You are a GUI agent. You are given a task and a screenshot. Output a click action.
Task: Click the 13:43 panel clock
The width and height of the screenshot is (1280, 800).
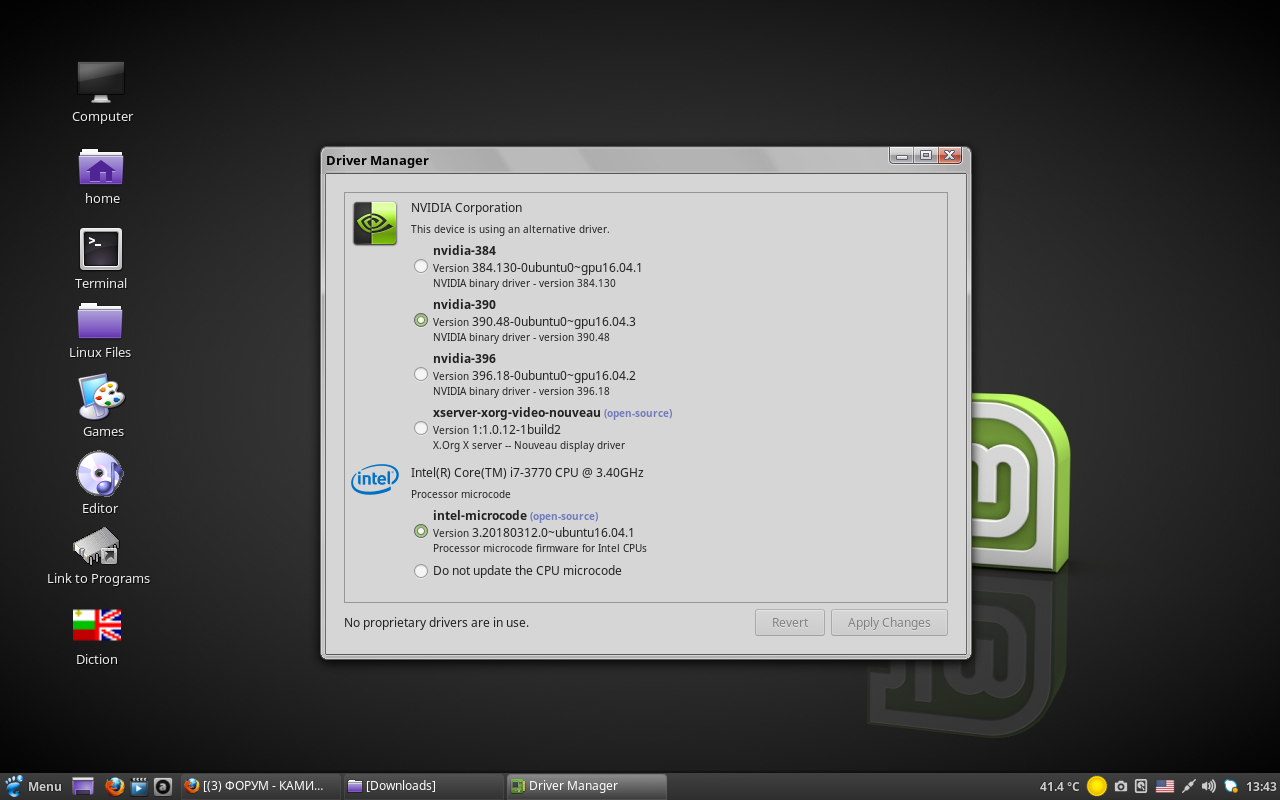tap(1261, 786)
